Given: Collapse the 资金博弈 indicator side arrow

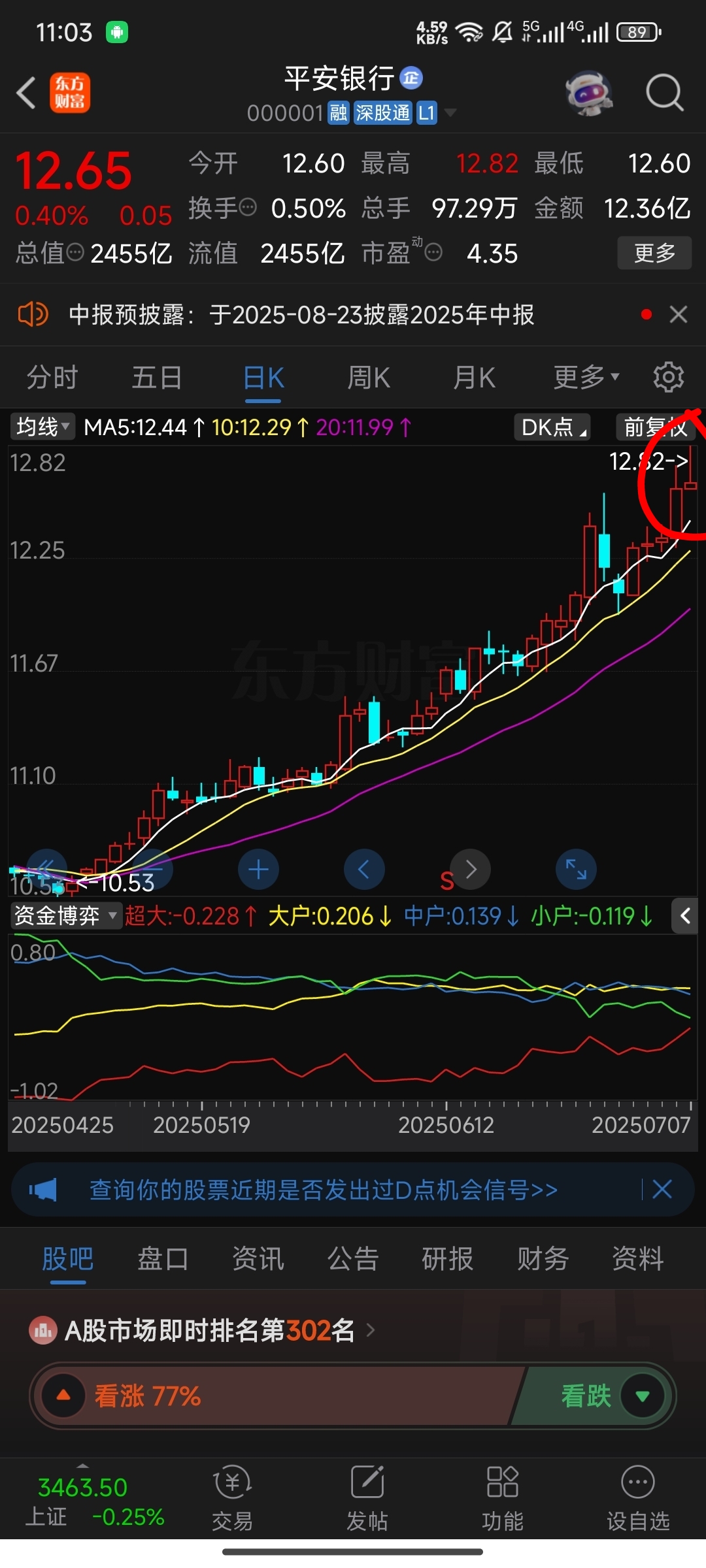Looking at the screenshot, I should tap(684, 916).
